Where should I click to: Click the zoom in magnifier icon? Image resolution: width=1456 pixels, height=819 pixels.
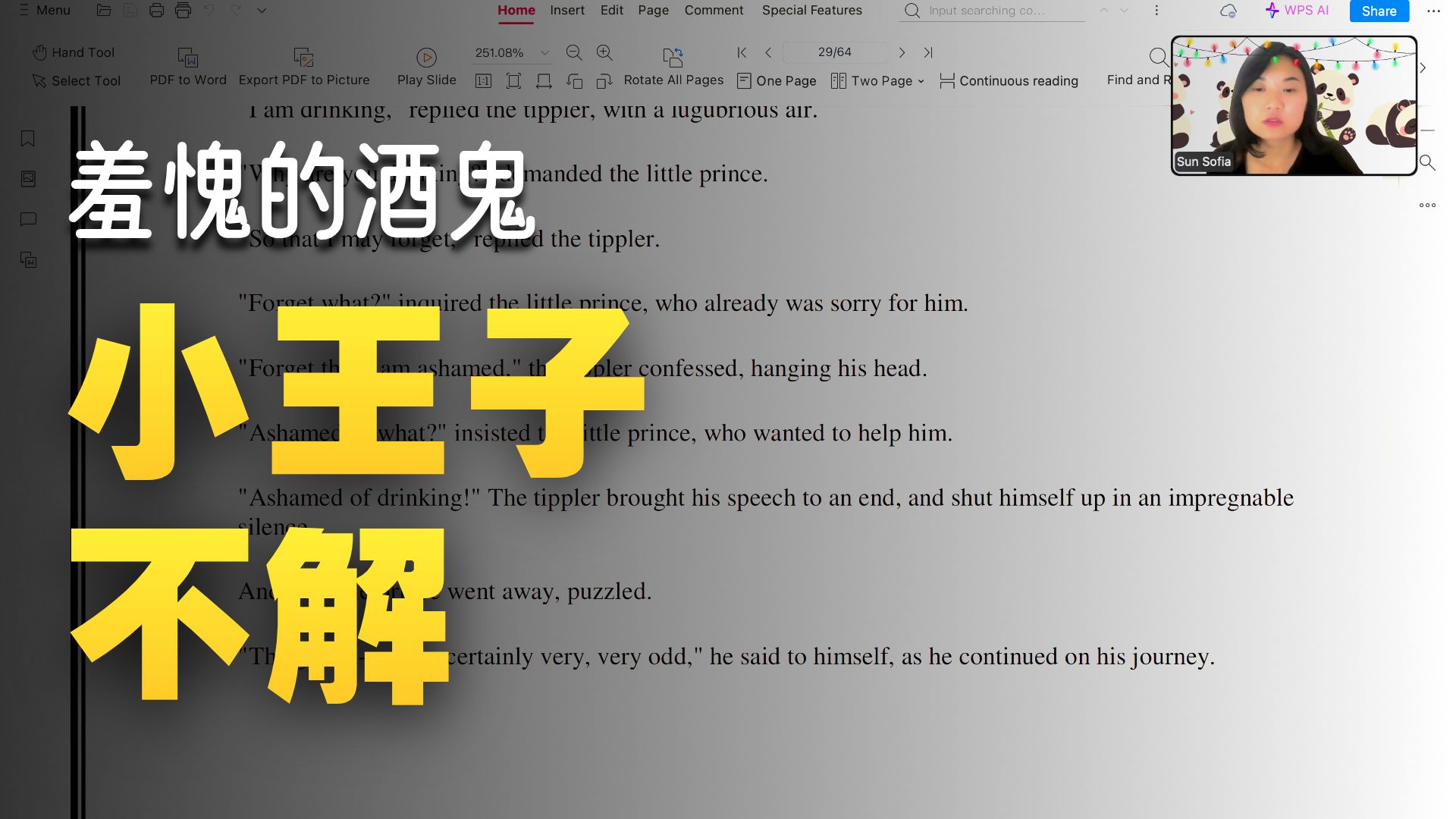(604, 52)
